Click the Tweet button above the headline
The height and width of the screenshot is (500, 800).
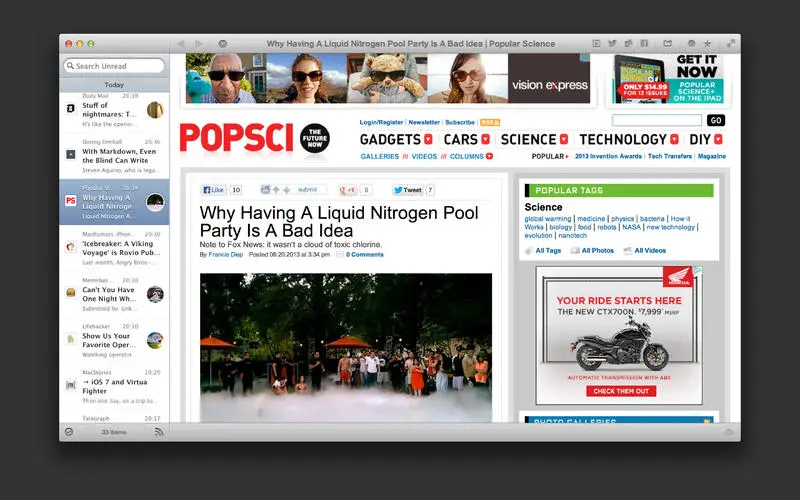pos(407,190)
